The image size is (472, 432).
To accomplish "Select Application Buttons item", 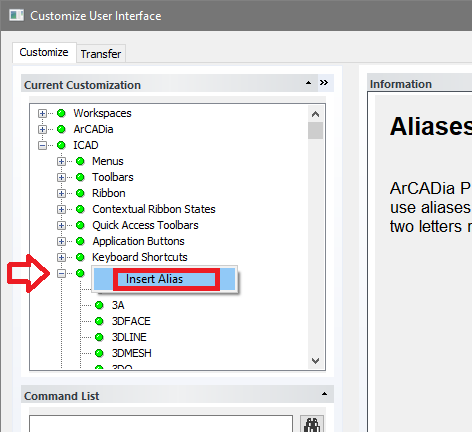I will tap(138, 241).
